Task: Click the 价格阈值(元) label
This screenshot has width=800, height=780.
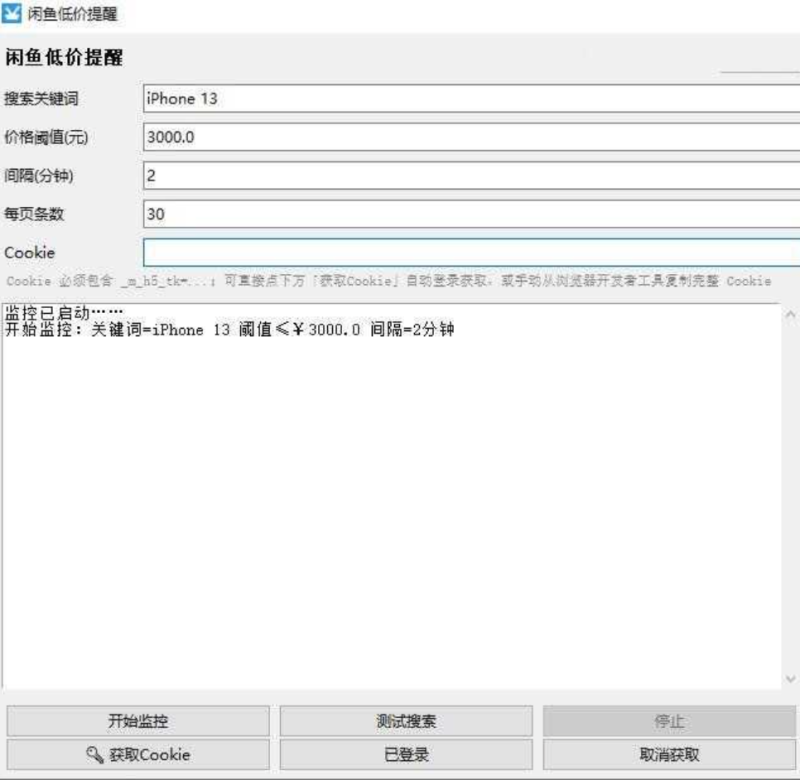Action: click(46, 137)
